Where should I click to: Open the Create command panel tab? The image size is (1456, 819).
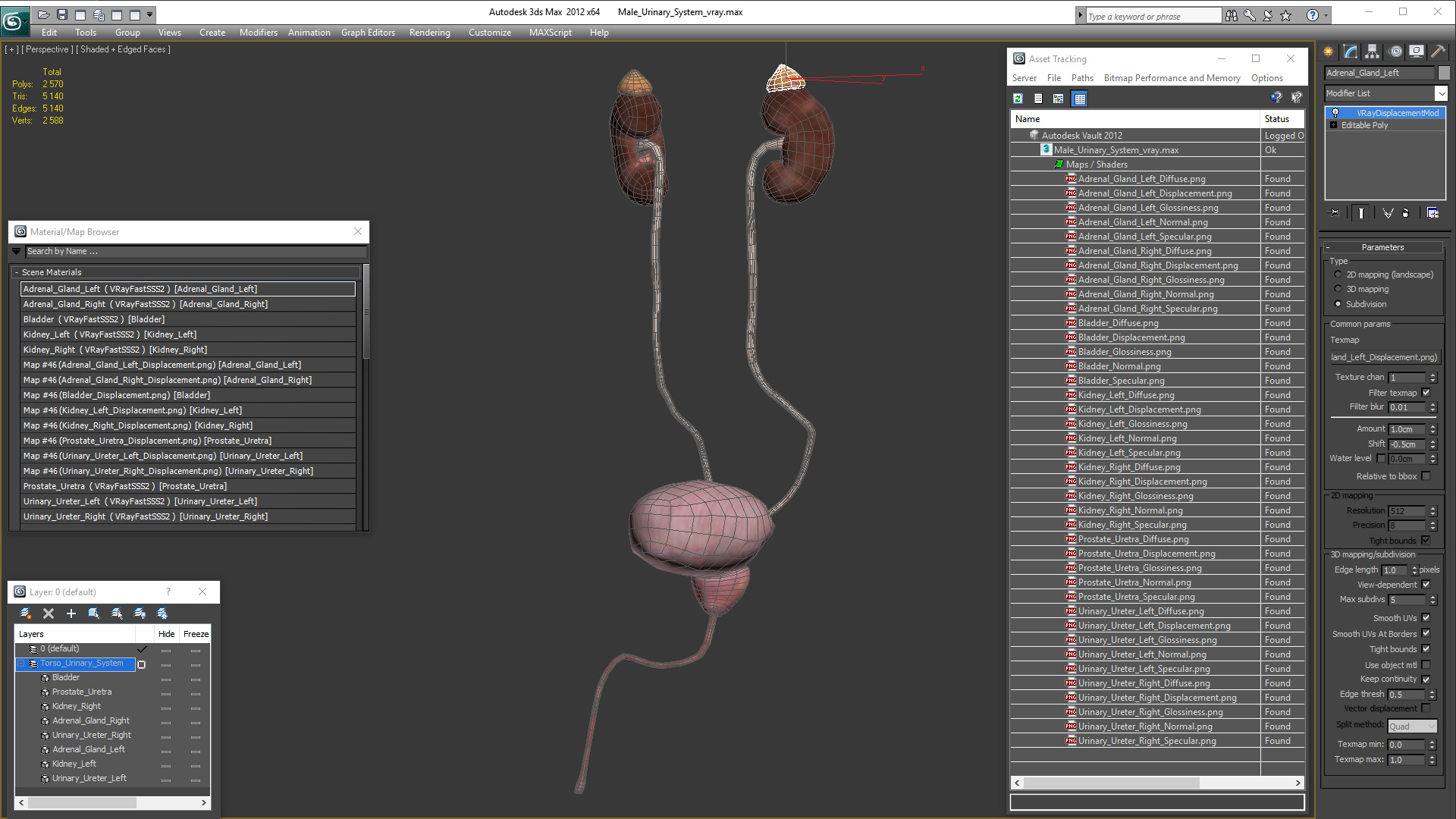[1329, 52]
